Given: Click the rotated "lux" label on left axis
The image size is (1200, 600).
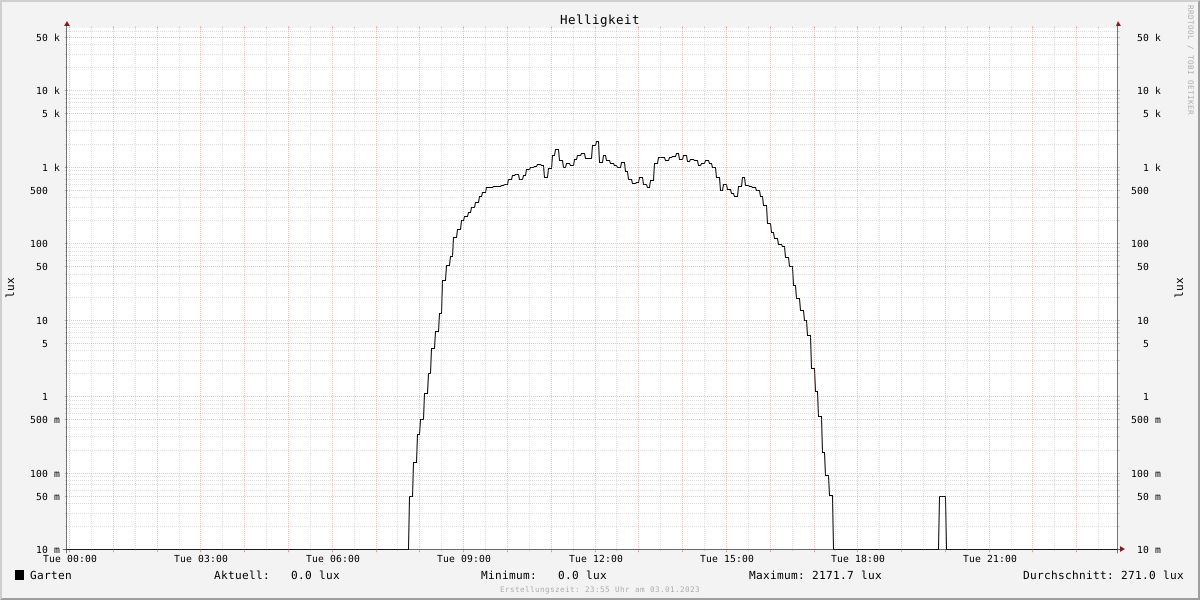Looking at the screenshot, I should [x=10, y=287].
